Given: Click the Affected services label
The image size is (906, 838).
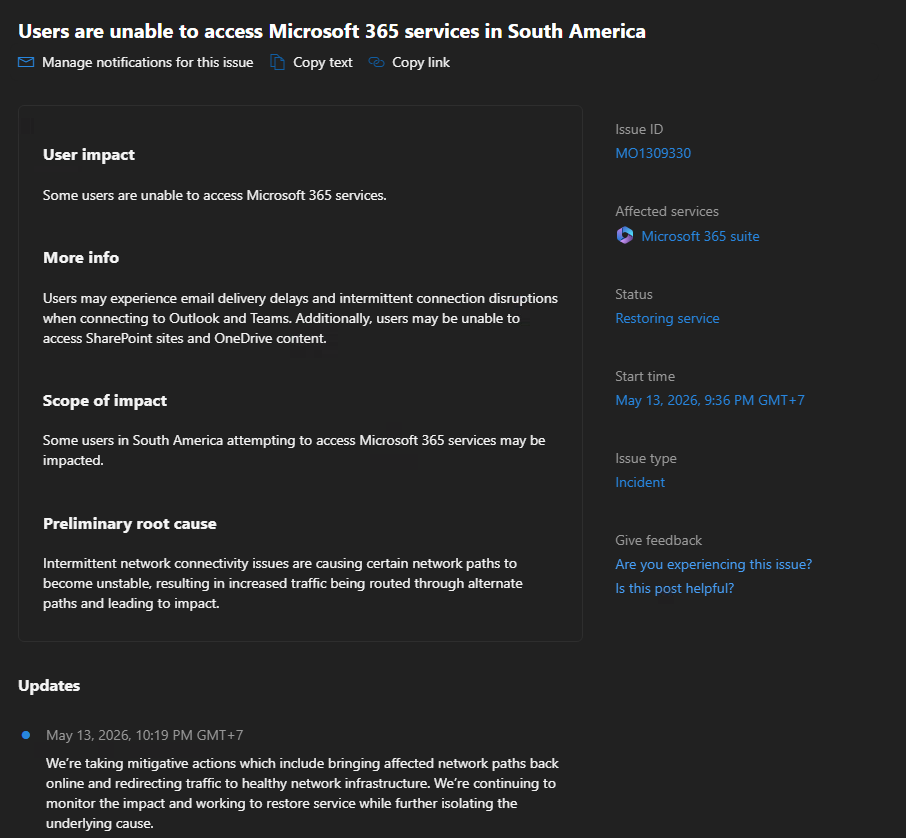Looking at the screenshot, I should tap(667, 212).
